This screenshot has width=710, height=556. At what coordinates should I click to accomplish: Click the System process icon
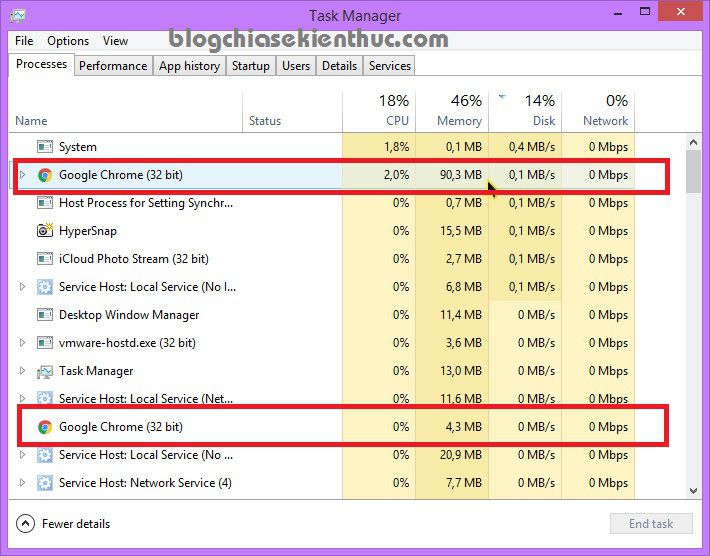tap(45, 147)
